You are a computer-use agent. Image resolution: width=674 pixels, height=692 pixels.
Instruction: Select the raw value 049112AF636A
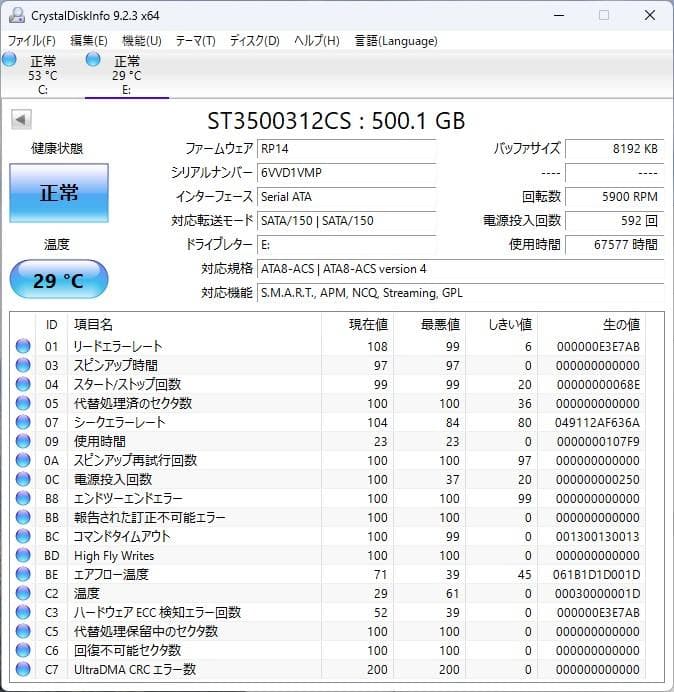[x=597, y=422]
